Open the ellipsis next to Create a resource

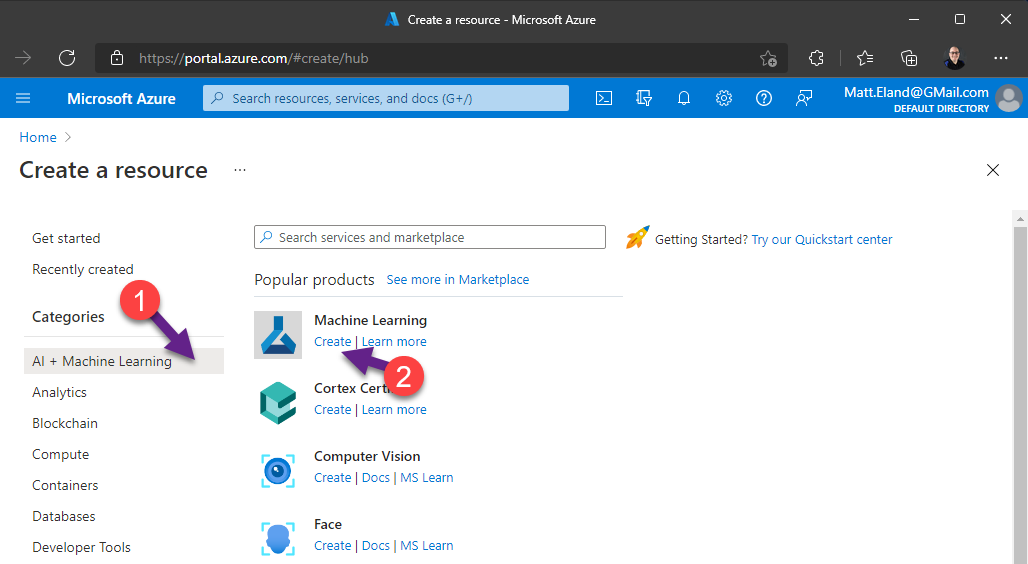[240, 171]
